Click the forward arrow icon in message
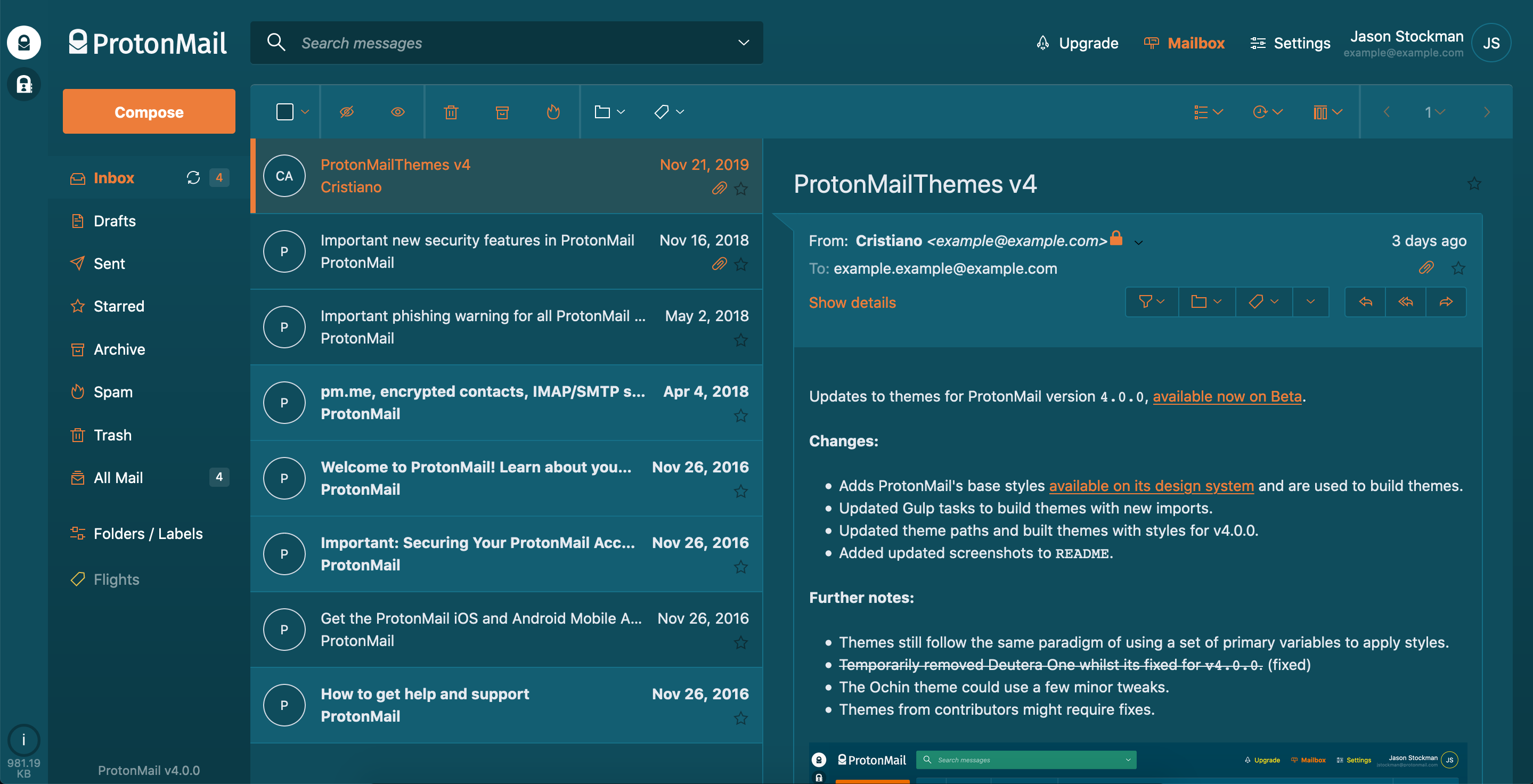1533x784 pixels. tap(1446, 302)
